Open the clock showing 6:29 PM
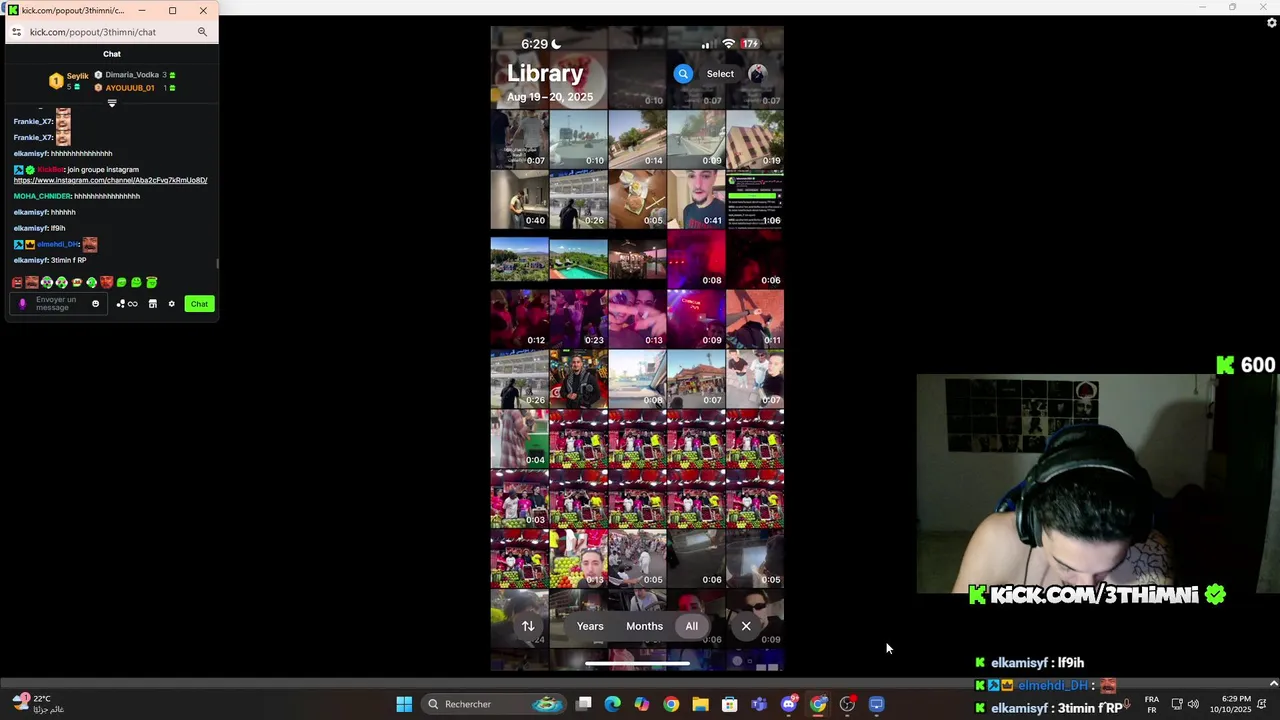Screen dimensions: 1280x720 pos(1230,704)
